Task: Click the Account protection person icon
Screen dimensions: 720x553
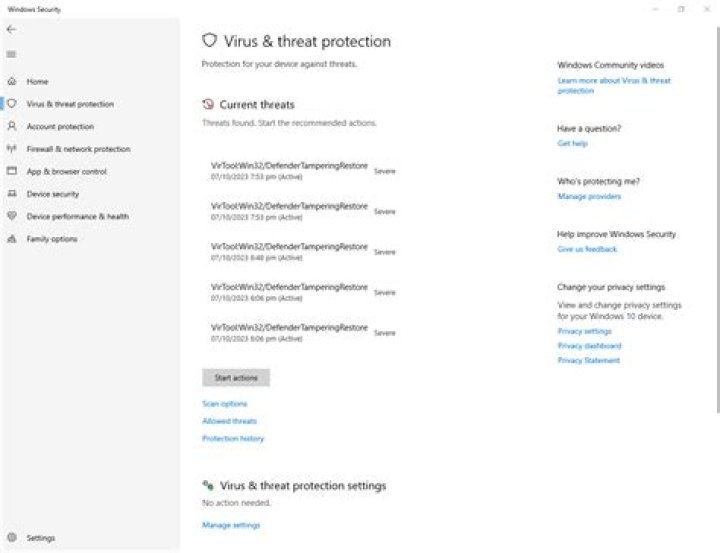Action: [x=12, y=126]
